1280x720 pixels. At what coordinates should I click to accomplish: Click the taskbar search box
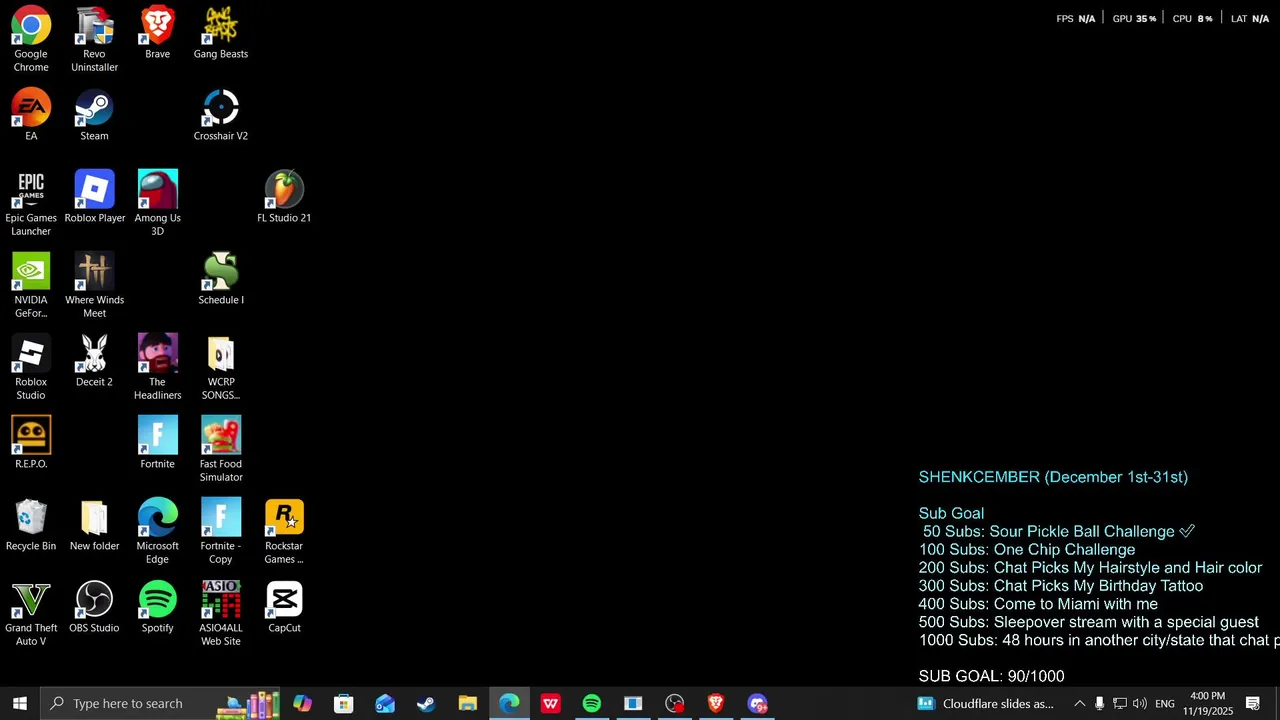pyautogui.click(x=160, y=703)
